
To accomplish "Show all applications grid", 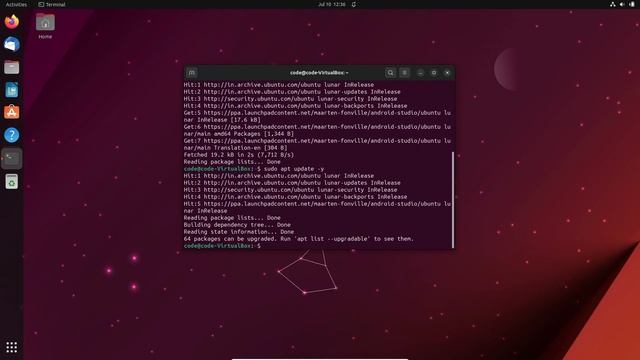I will click(11, 347).
